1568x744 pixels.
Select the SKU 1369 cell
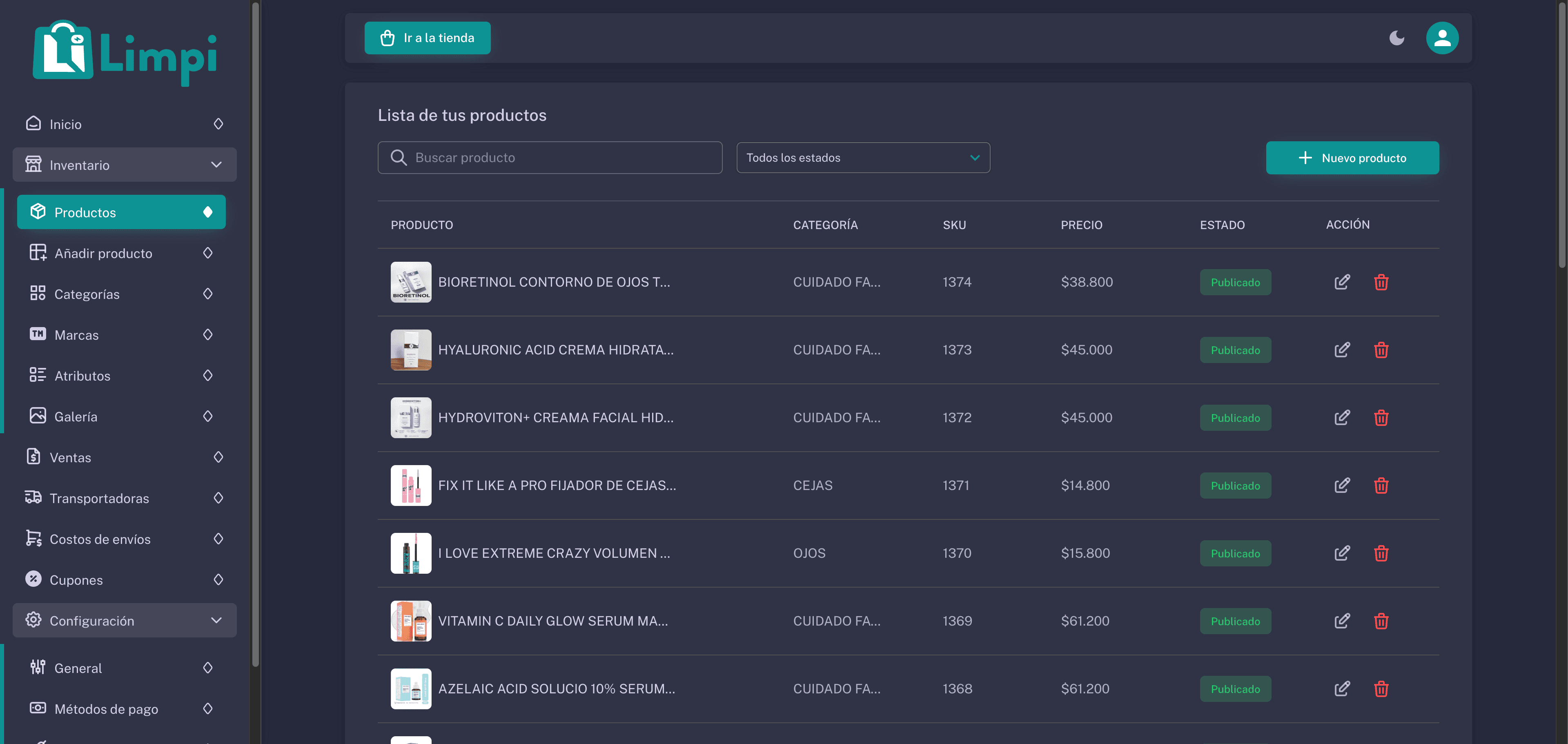point(957,621)
